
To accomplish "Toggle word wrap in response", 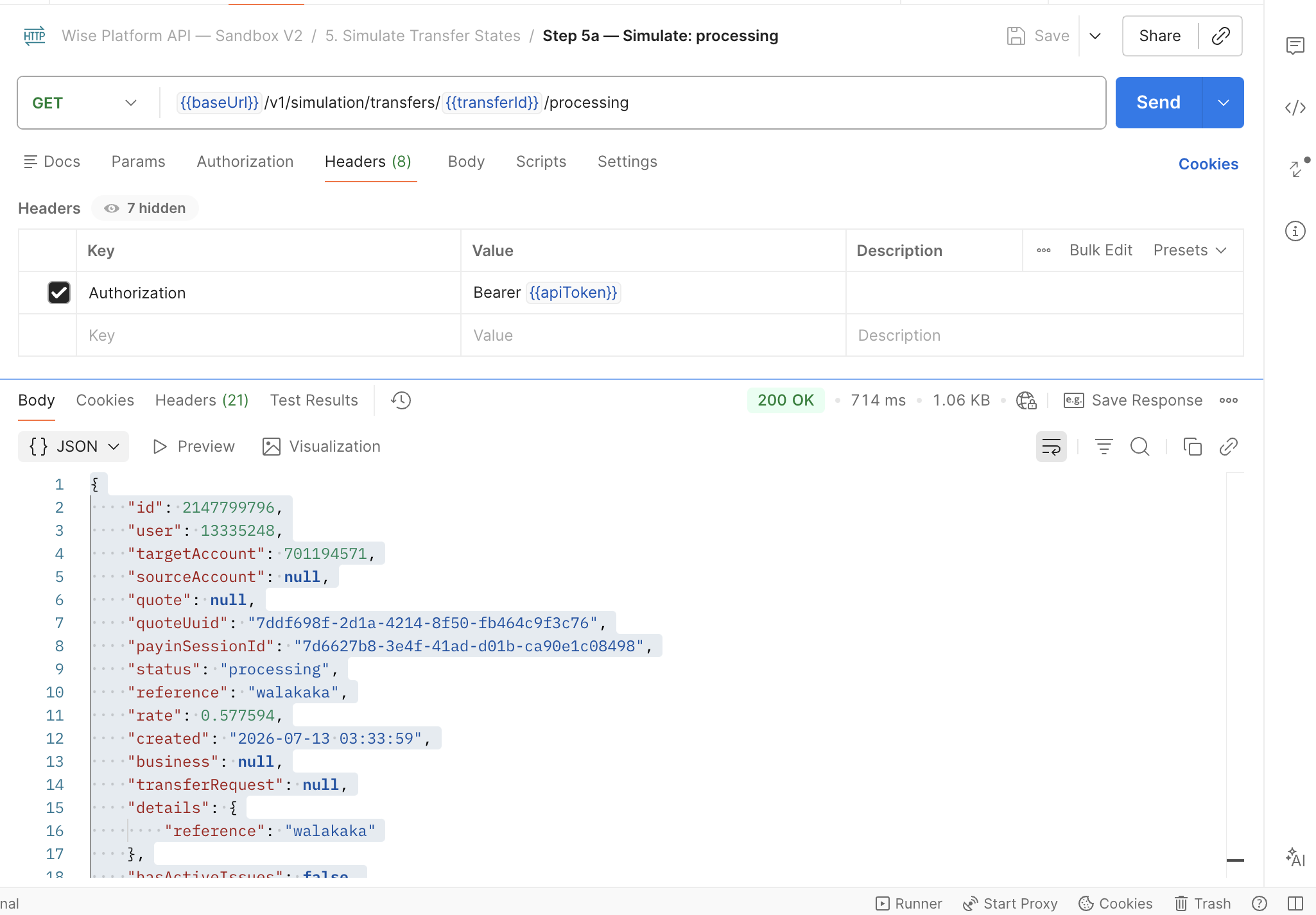I will [x=1052, y=447].
